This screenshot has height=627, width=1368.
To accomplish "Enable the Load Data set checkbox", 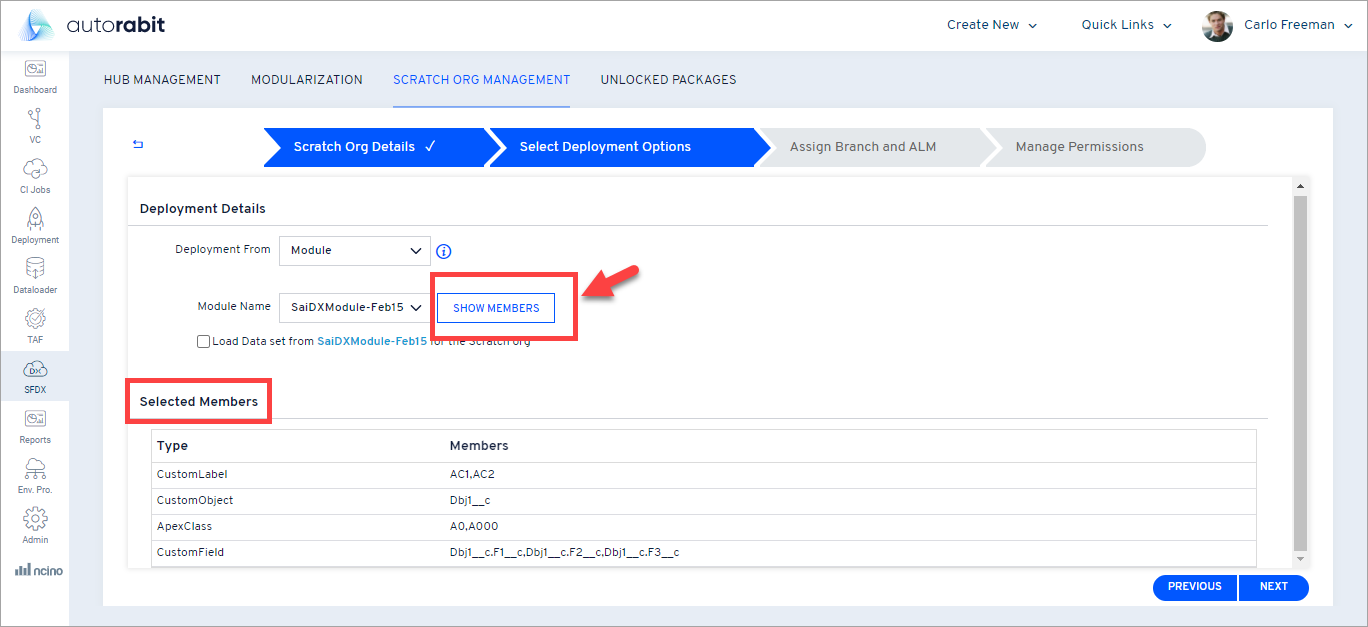I will (204, 342).
